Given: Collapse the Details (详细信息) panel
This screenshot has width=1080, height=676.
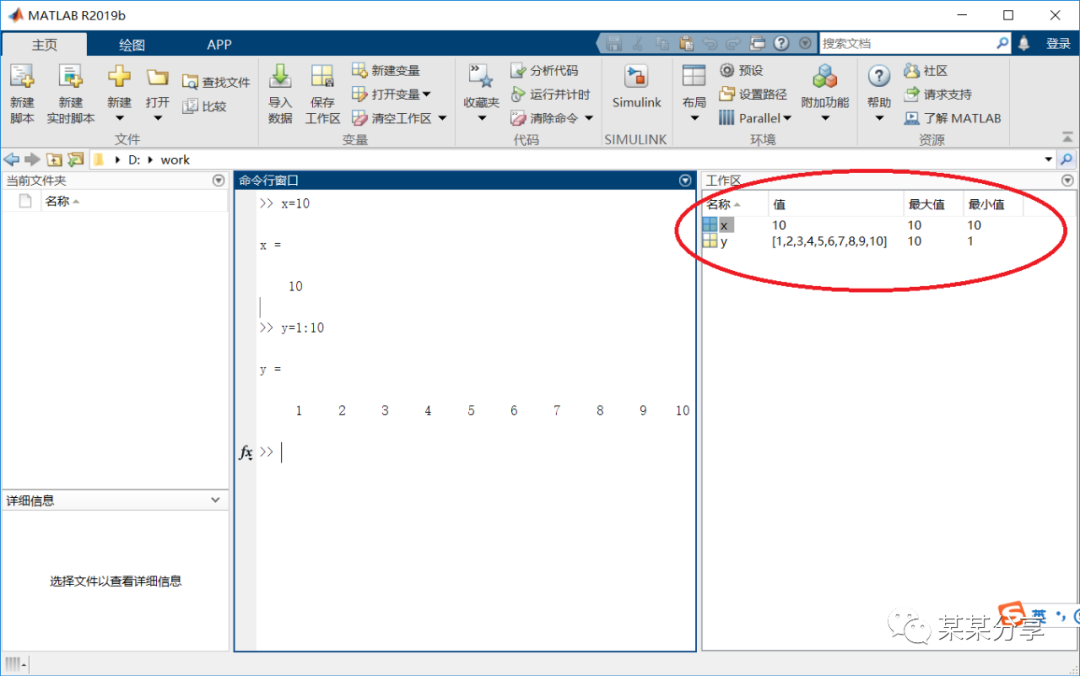Looking at the screenshot, I should click(x=216, y=500).
